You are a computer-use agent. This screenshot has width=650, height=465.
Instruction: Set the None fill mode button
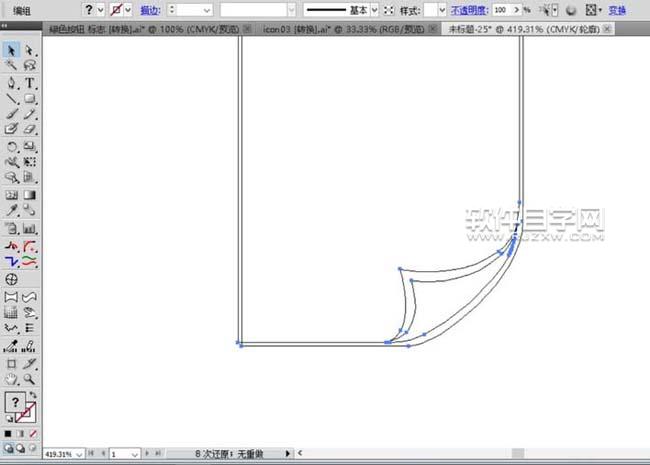coord(33,434)
